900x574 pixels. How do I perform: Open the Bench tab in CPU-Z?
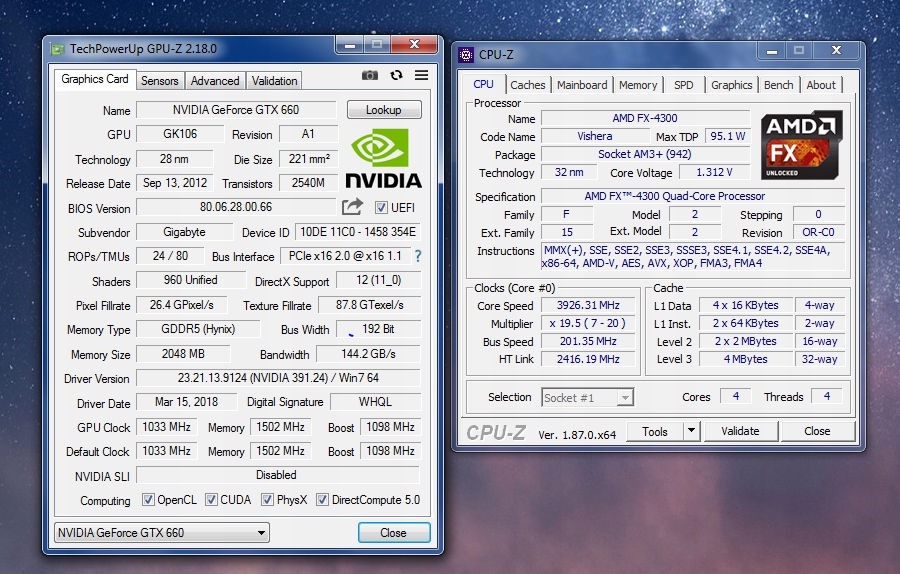(778, 85)
